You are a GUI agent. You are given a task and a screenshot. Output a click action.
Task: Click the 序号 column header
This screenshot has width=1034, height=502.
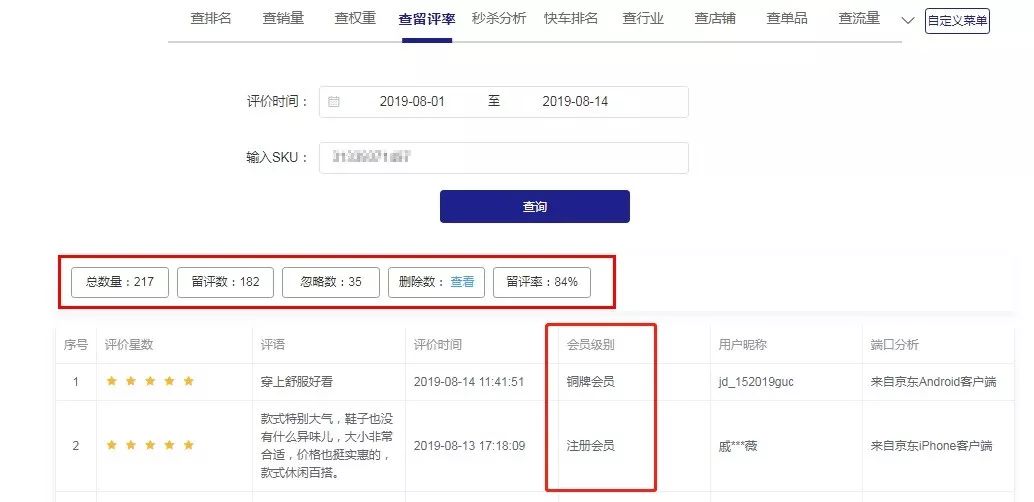coord(76,344)
